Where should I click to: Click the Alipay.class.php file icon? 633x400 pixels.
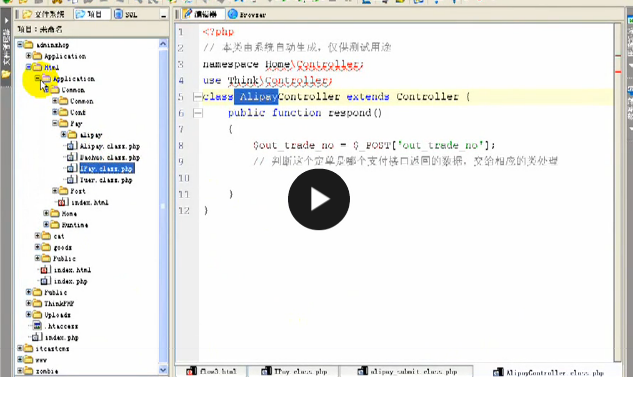click(x=72, y=146)
